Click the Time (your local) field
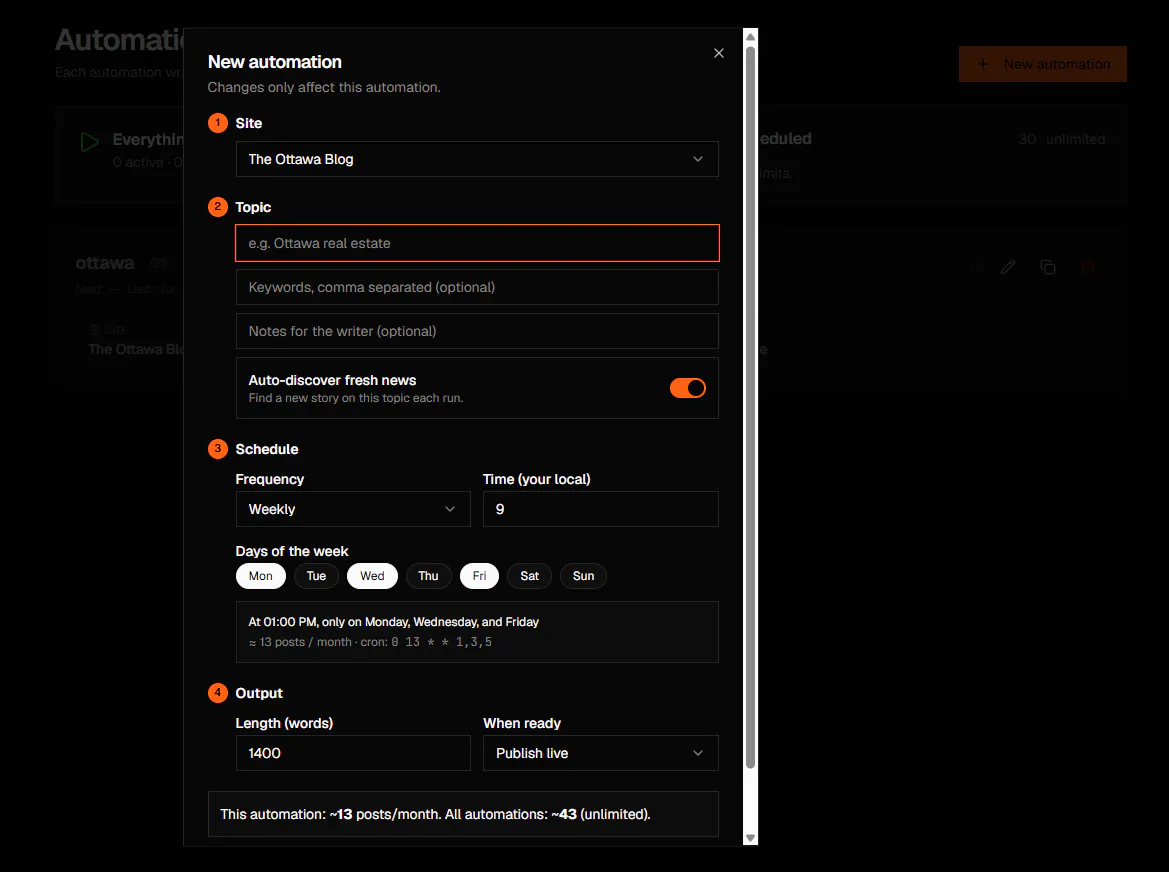1169x872 pixels. [600, 509]
